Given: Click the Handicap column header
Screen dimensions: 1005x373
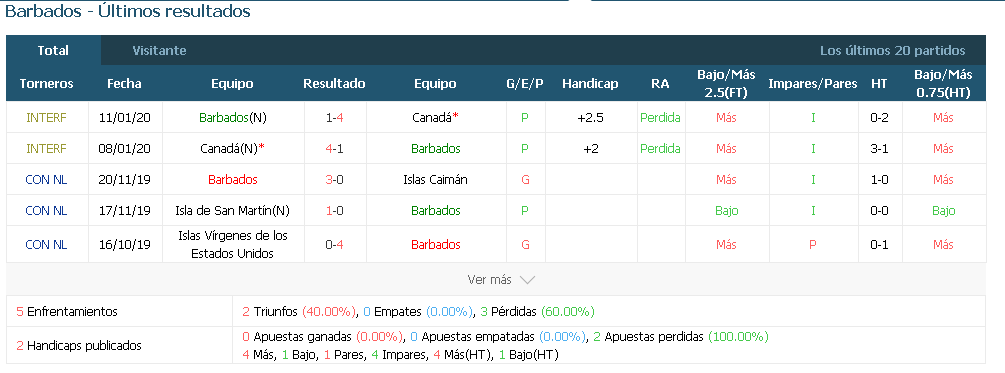Looking at the screenshot, I should coord(590,83).
